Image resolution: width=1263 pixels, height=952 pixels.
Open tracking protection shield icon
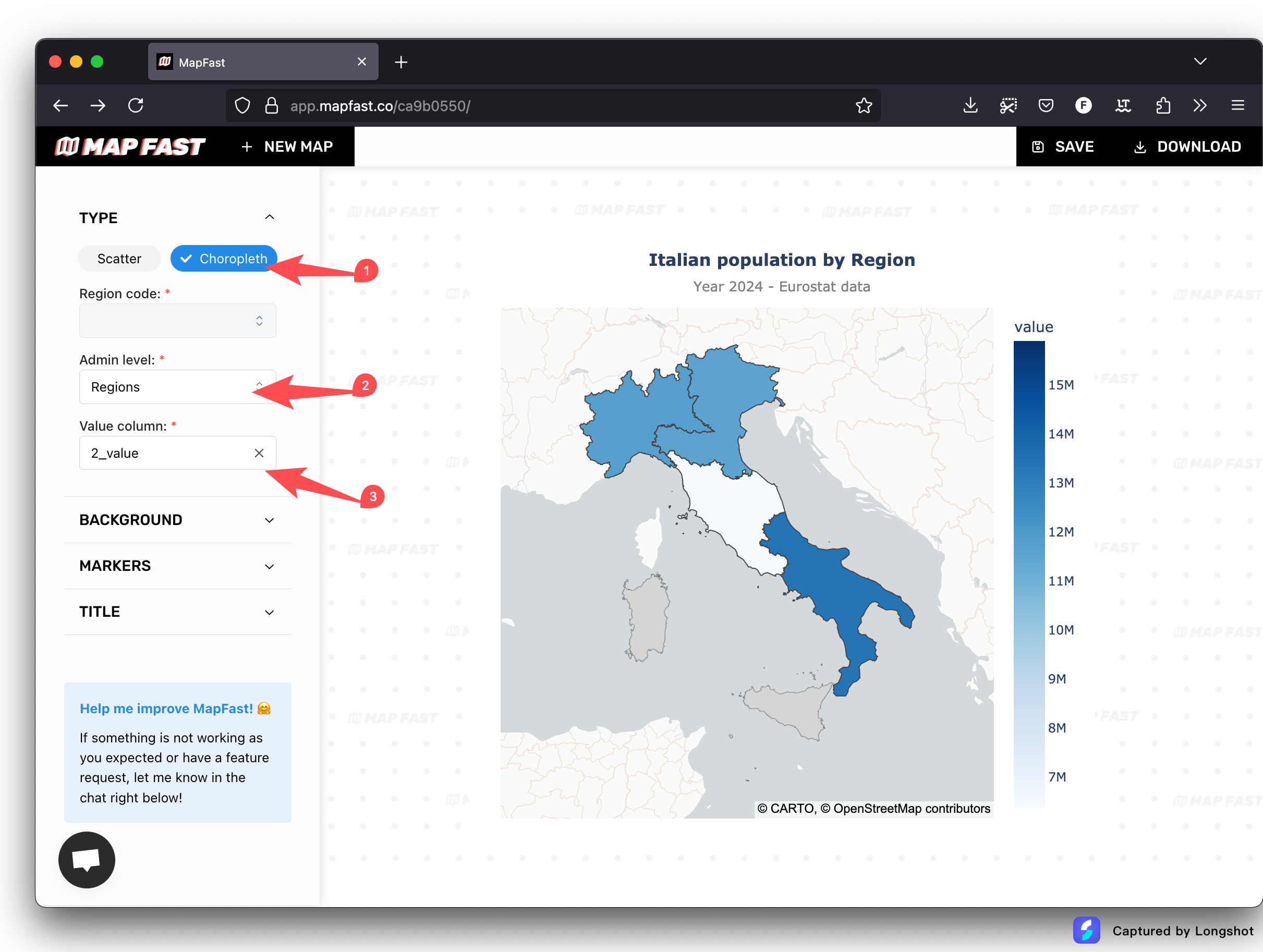point(242,106)
